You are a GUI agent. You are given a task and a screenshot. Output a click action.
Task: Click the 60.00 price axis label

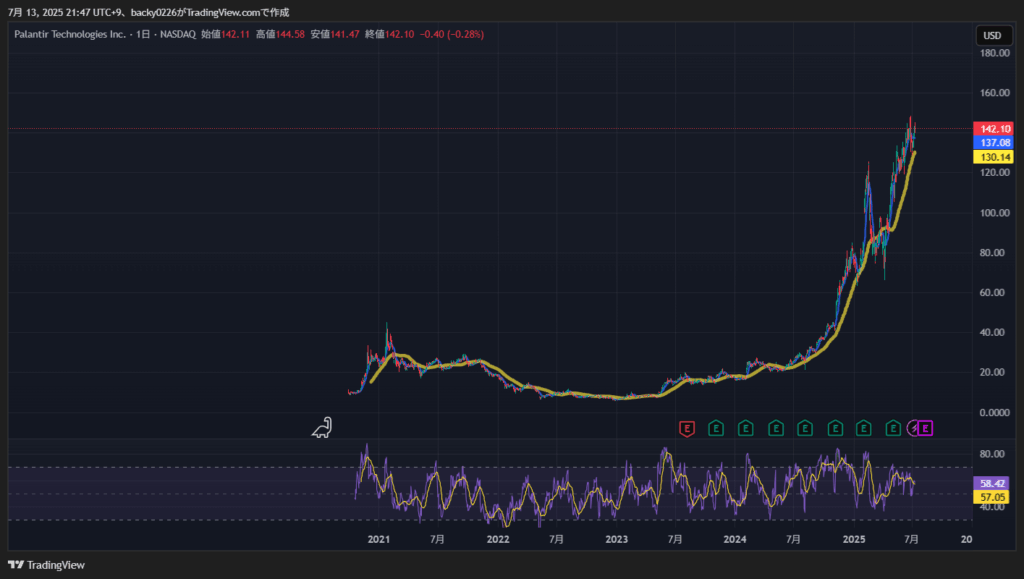click(992, 292)
